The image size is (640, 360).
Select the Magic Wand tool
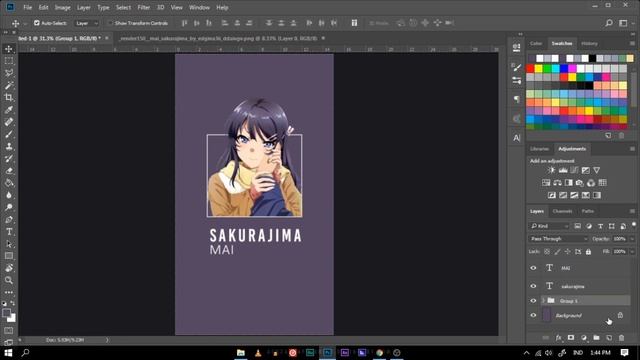9,85
